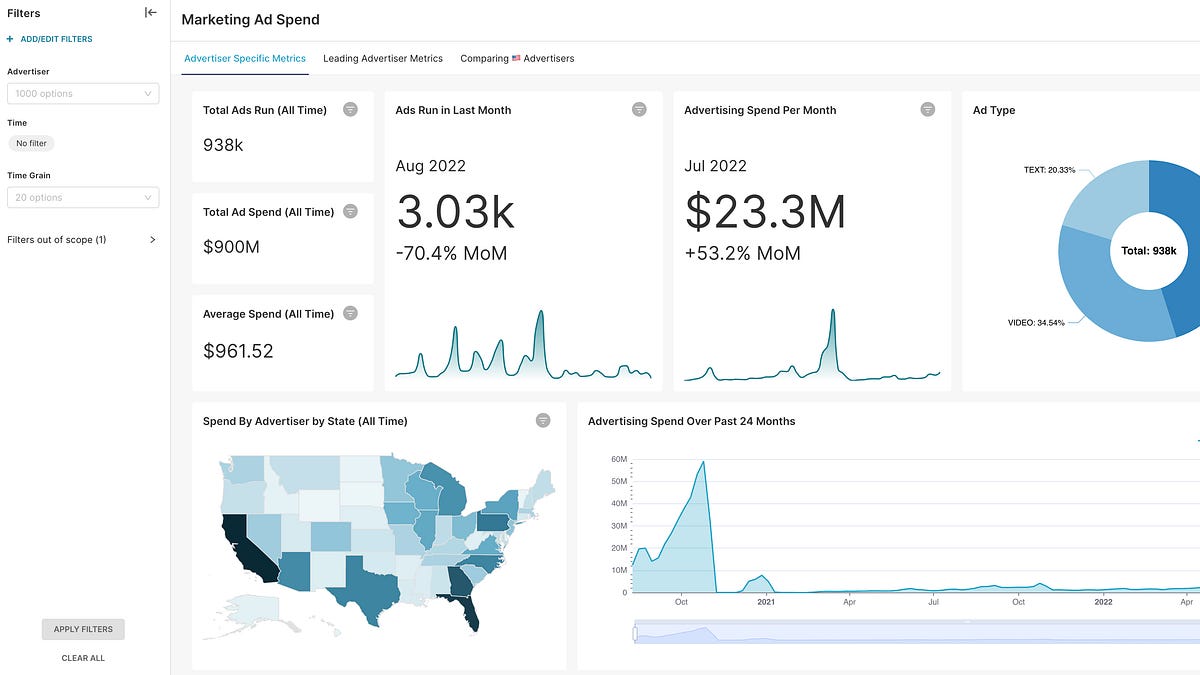
Task: Open the Time Grain filter dropdown
Action: point(83,198)
